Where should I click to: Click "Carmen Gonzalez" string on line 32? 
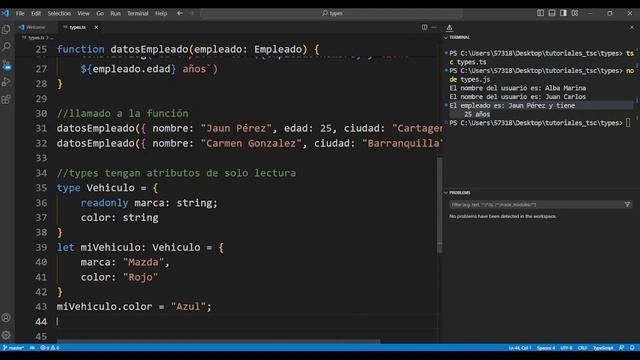coord(251,143)
